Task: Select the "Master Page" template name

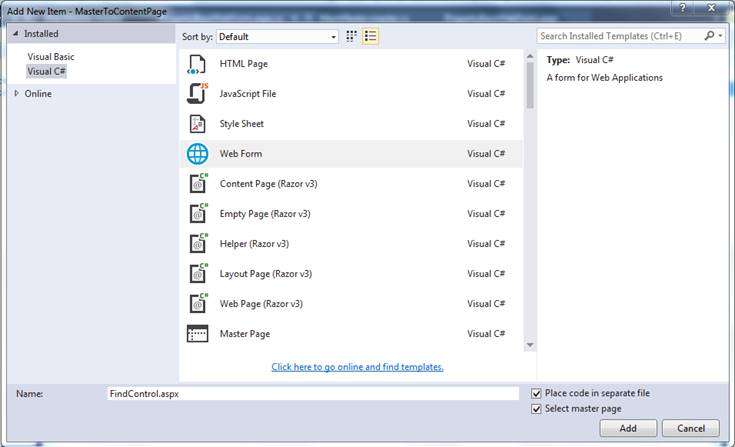Action: pyautogui.click(x=245, y=334)
